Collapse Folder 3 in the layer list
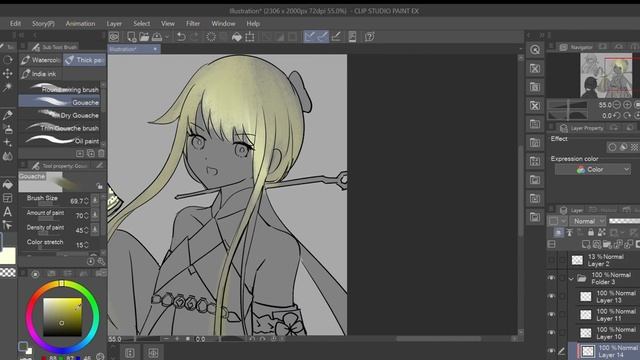 click(x=571, y=279)
